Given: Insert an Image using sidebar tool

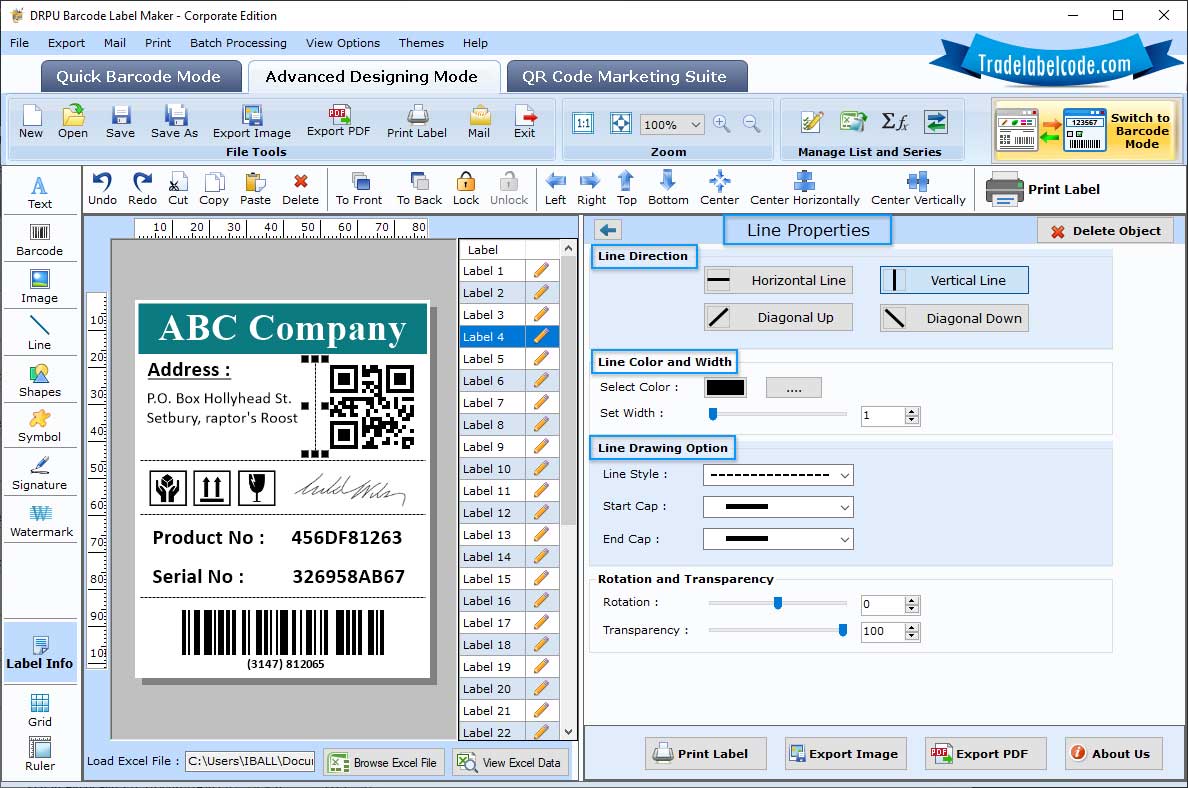Looking at the screenshot, I should pyautogui.click(x=39, y=287).
